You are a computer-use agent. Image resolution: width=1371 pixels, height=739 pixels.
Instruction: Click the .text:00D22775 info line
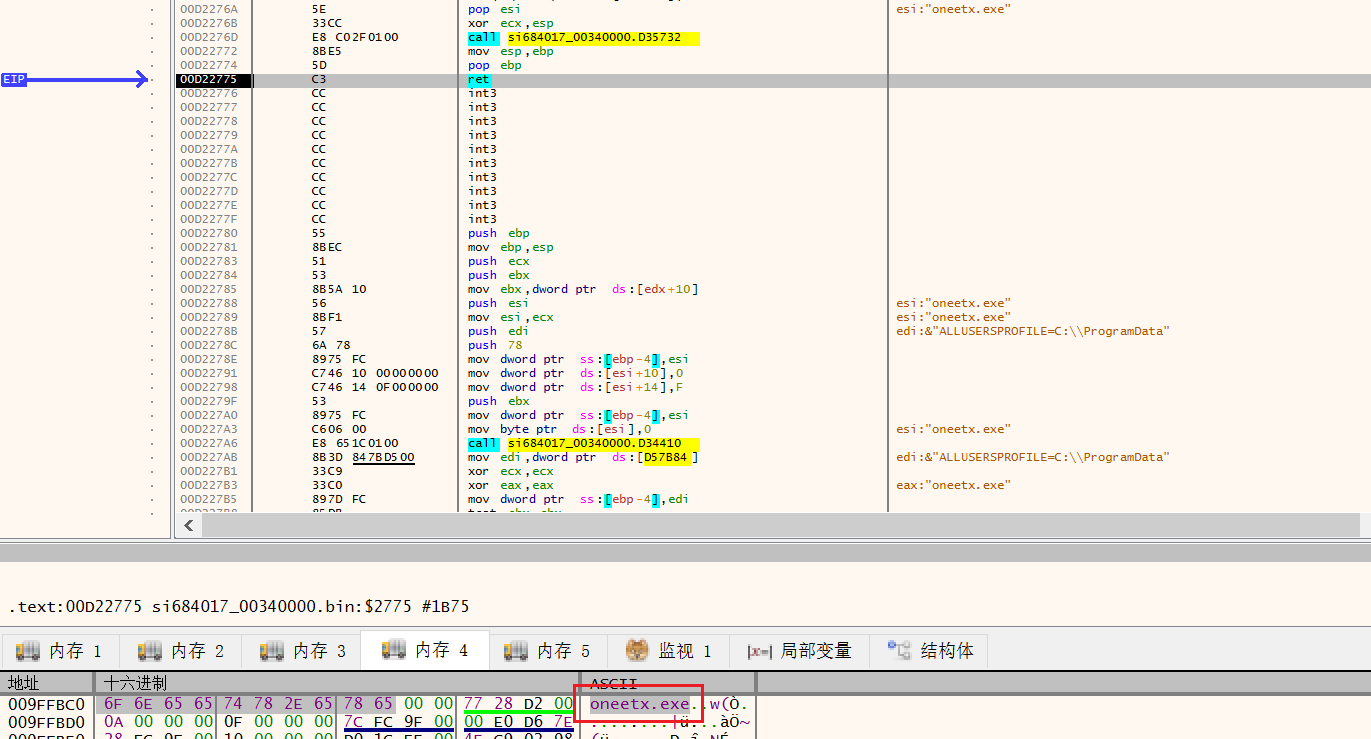pos(239,606)
